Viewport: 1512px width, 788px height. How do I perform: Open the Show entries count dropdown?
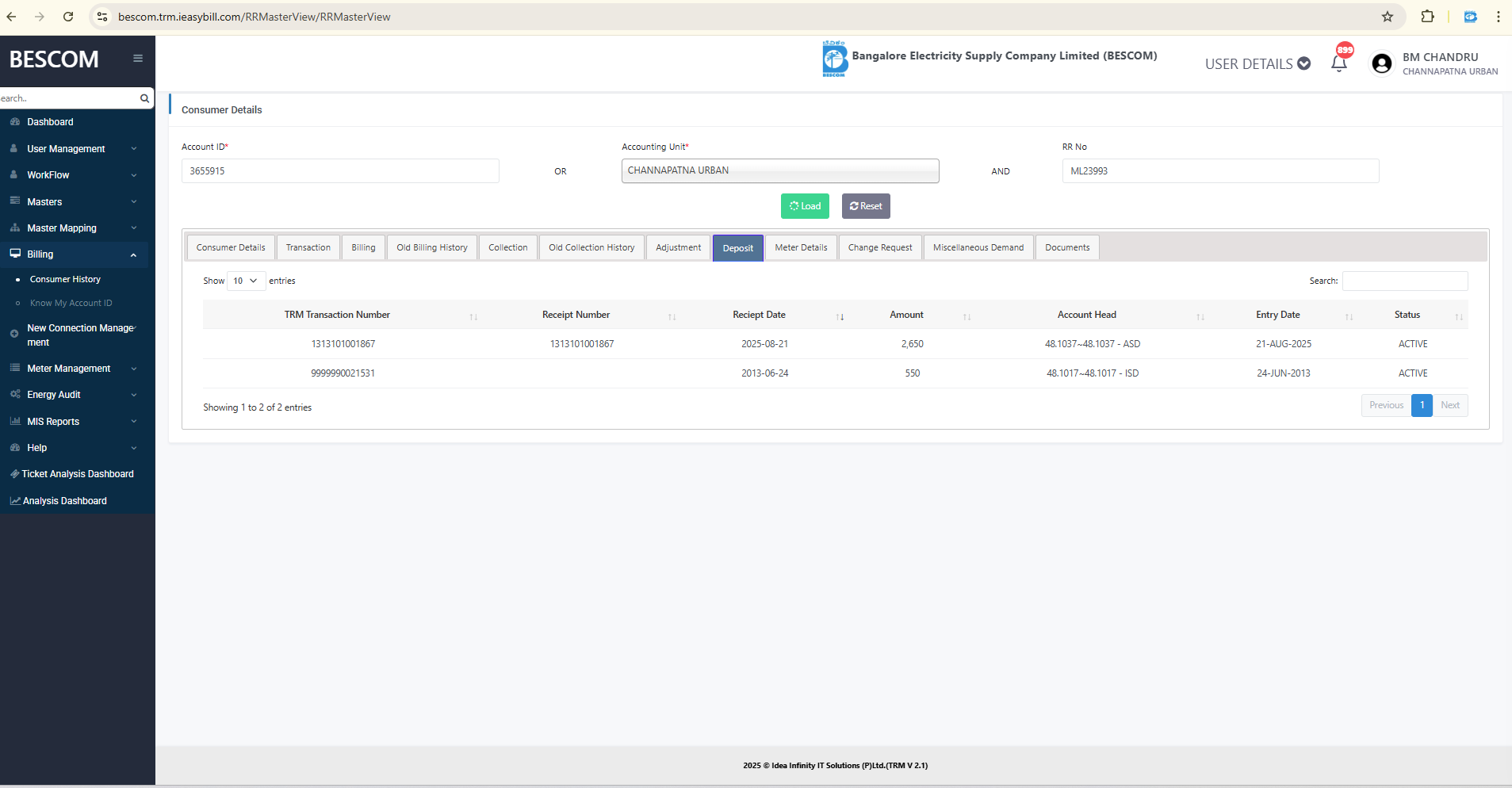(x=246, y=281)
